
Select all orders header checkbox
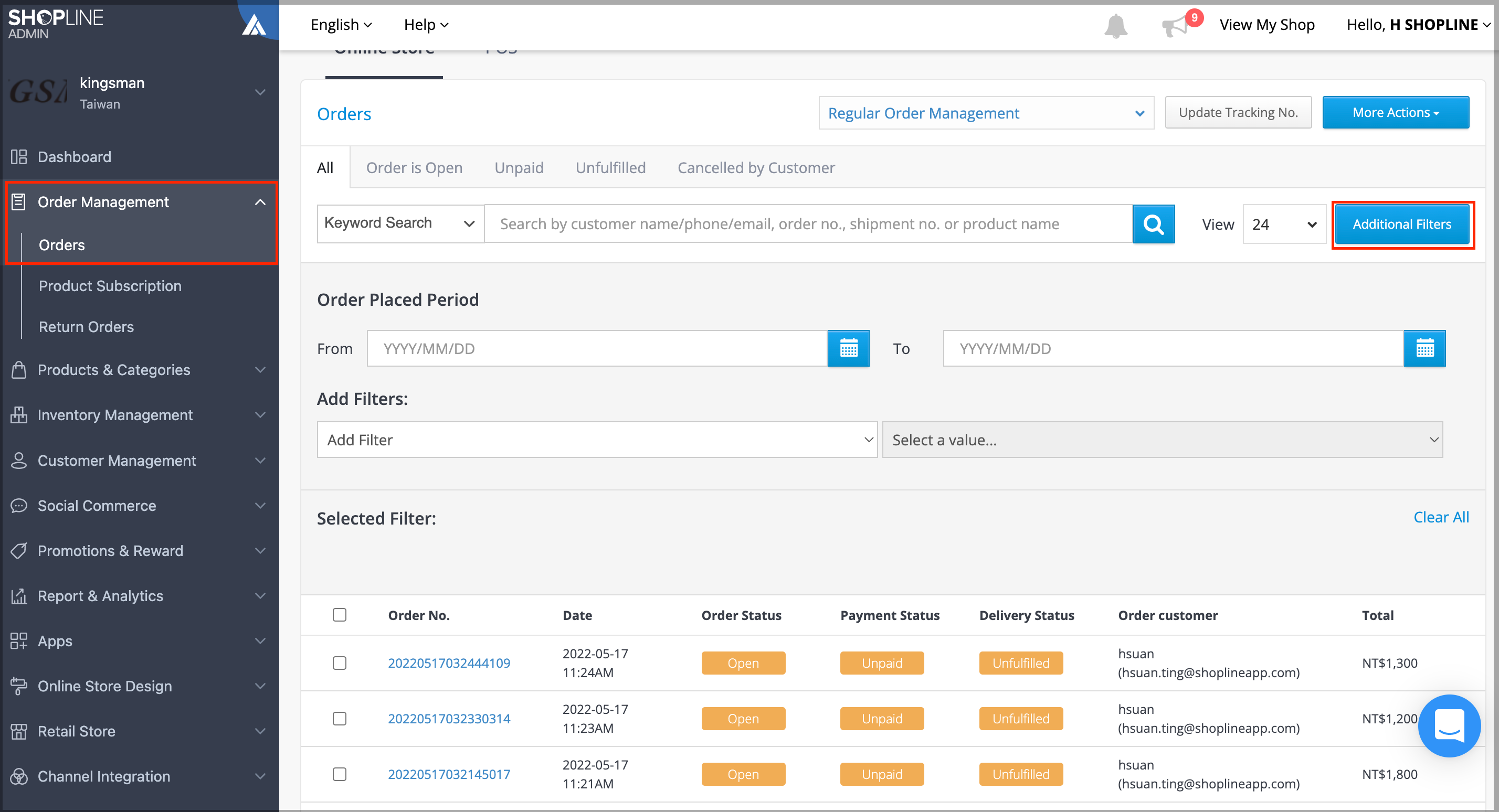[x=339, y=615]
